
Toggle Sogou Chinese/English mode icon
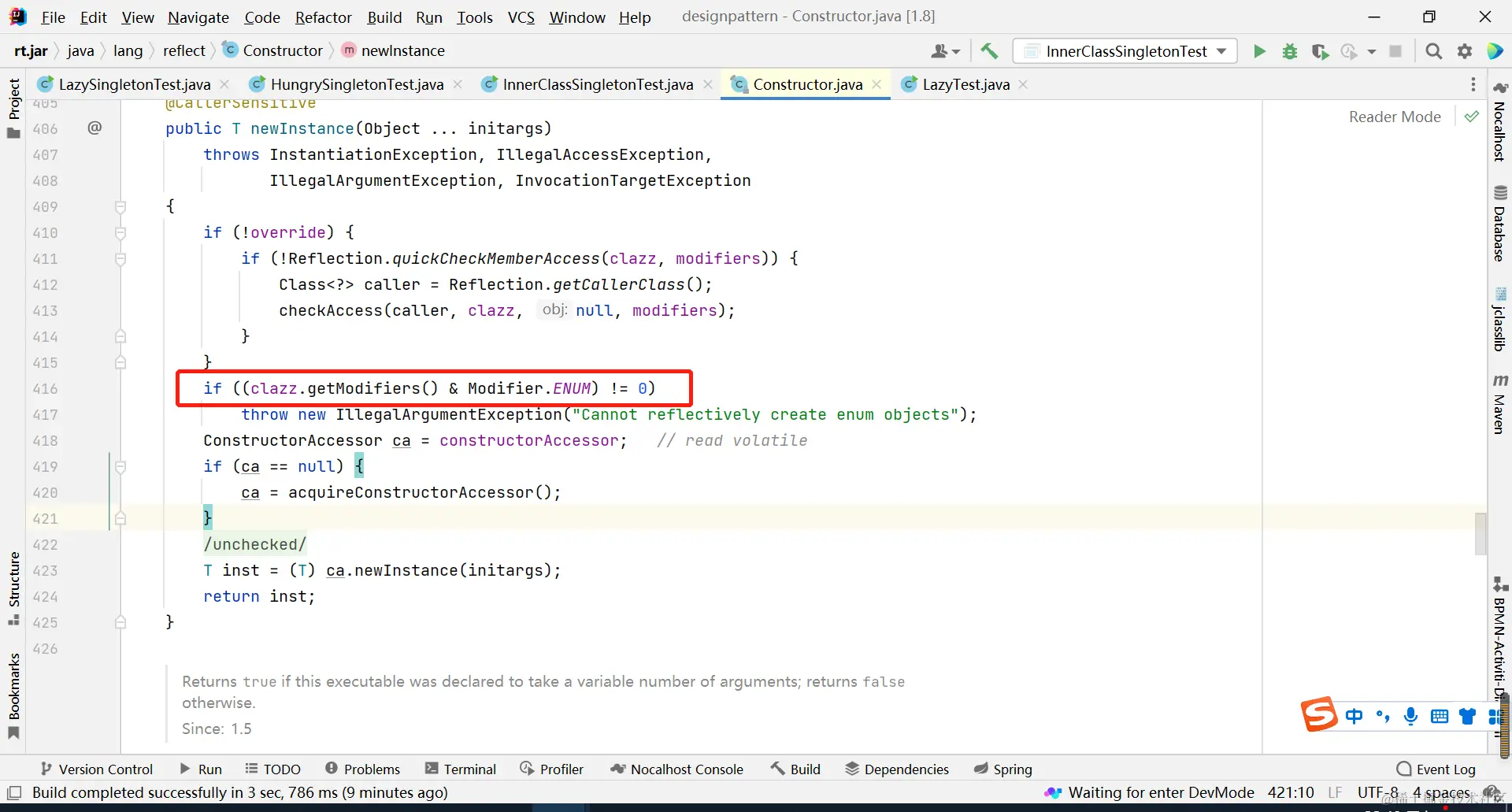(1354, 716)
